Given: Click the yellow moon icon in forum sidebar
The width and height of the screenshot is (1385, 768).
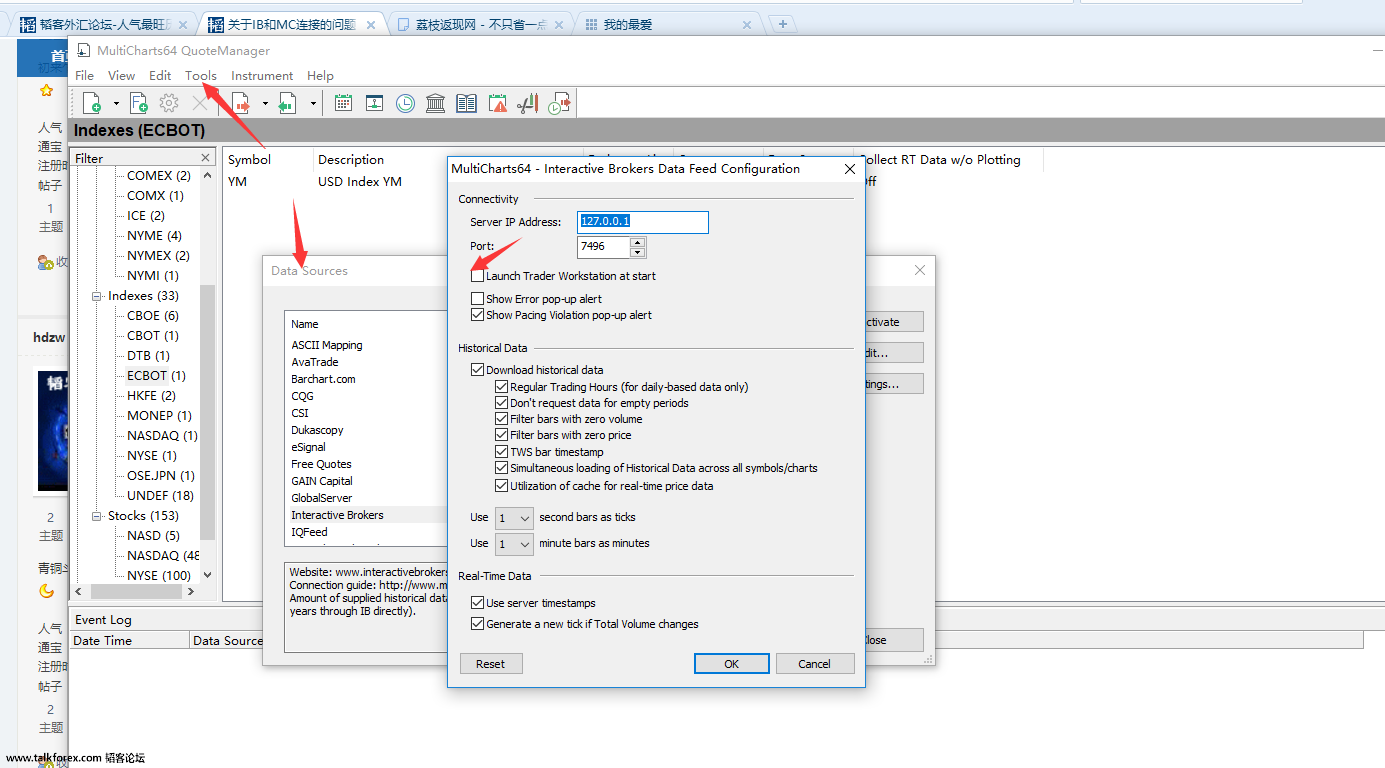Looking at the screenshot, I should [x=46, y=591].
